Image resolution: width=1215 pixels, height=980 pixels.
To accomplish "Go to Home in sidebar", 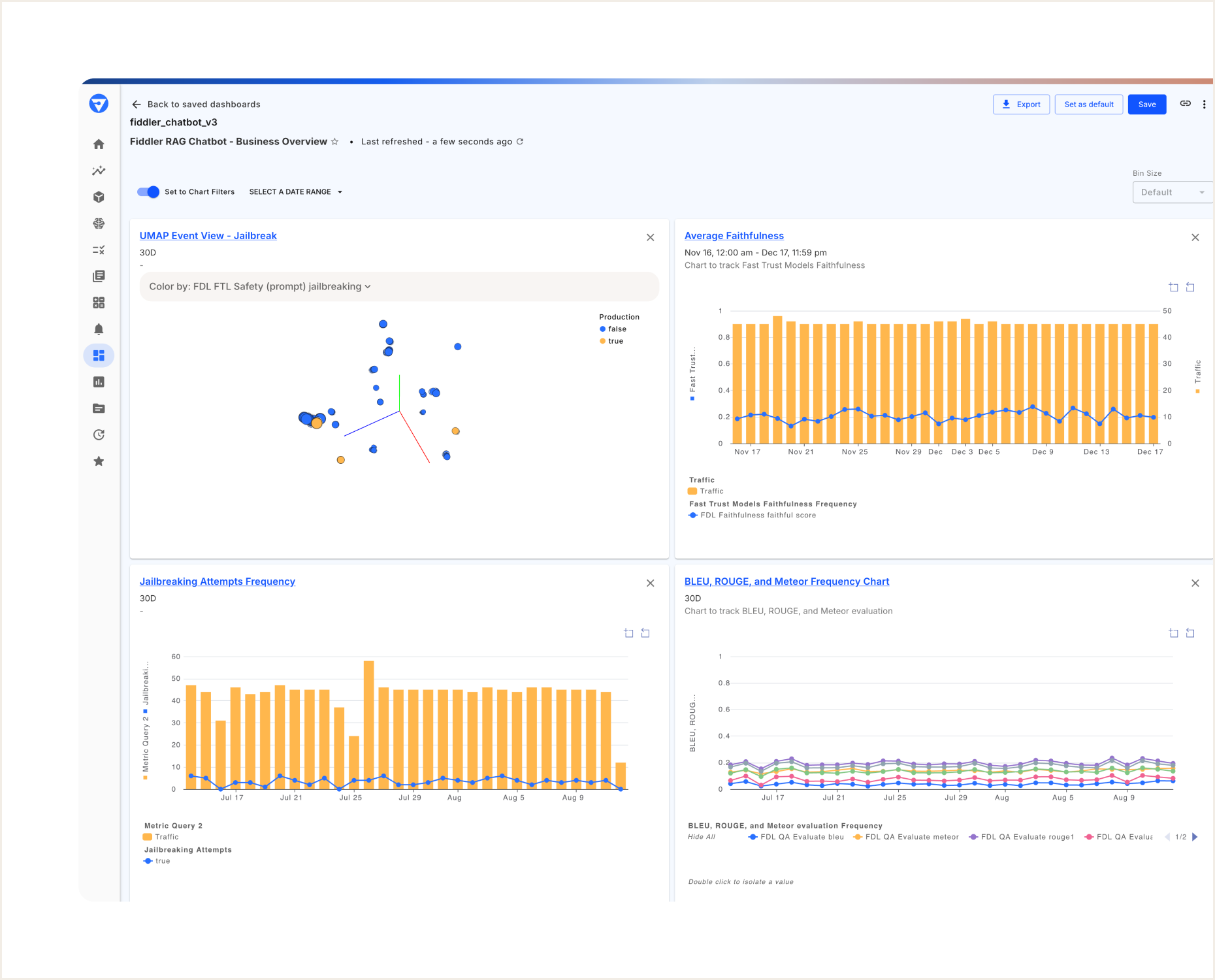I will coord(99,144).
